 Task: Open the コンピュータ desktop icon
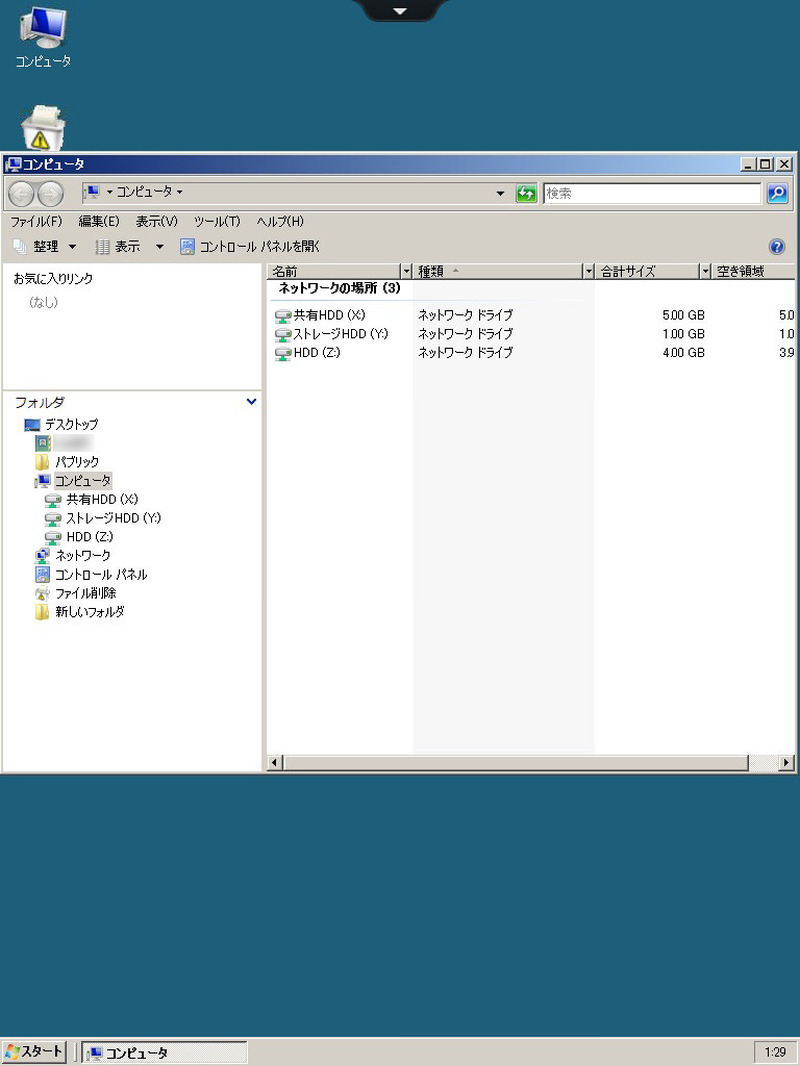[x=43, y=37]
